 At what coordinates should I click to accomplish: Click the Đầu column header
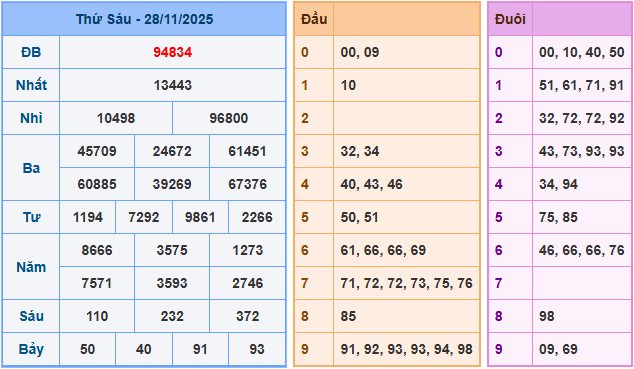314,19
